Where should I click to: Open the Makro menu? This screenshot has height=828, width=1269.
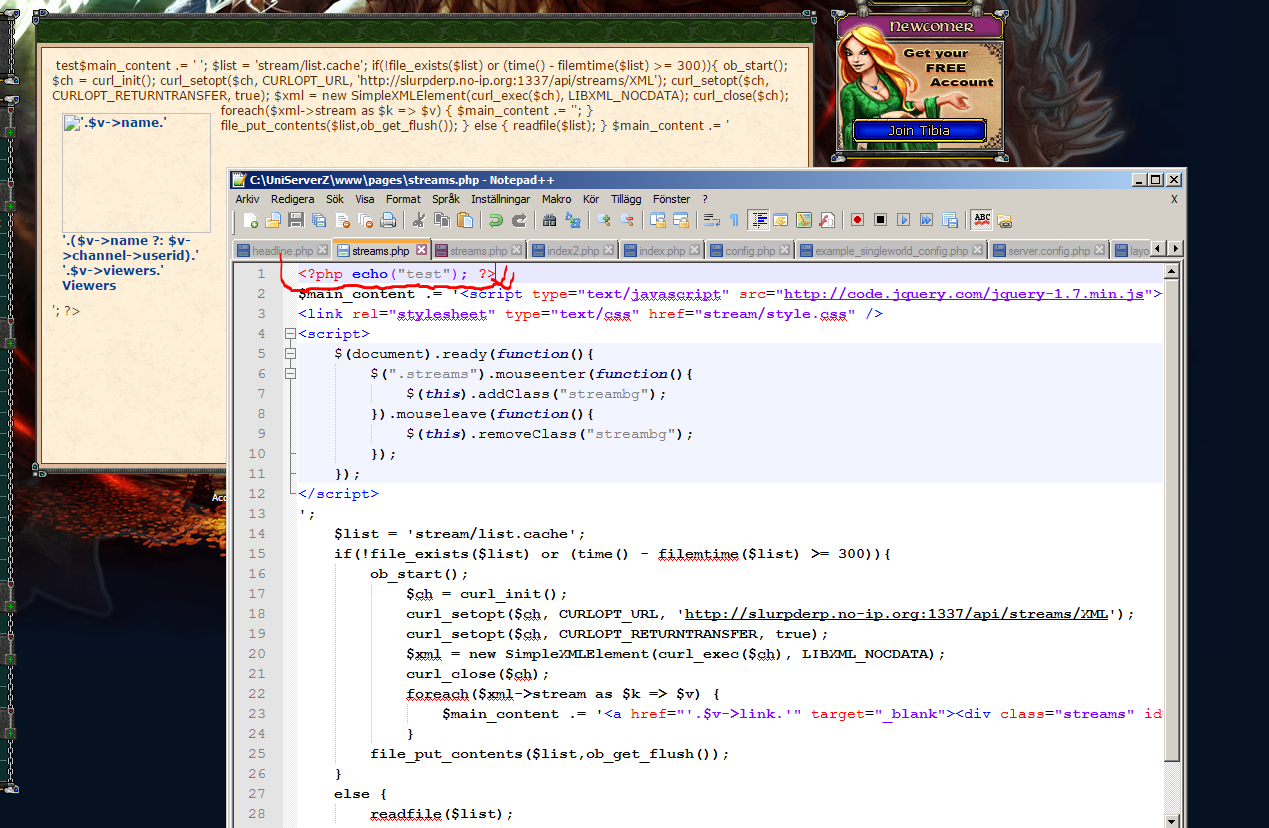click(557, 199)
